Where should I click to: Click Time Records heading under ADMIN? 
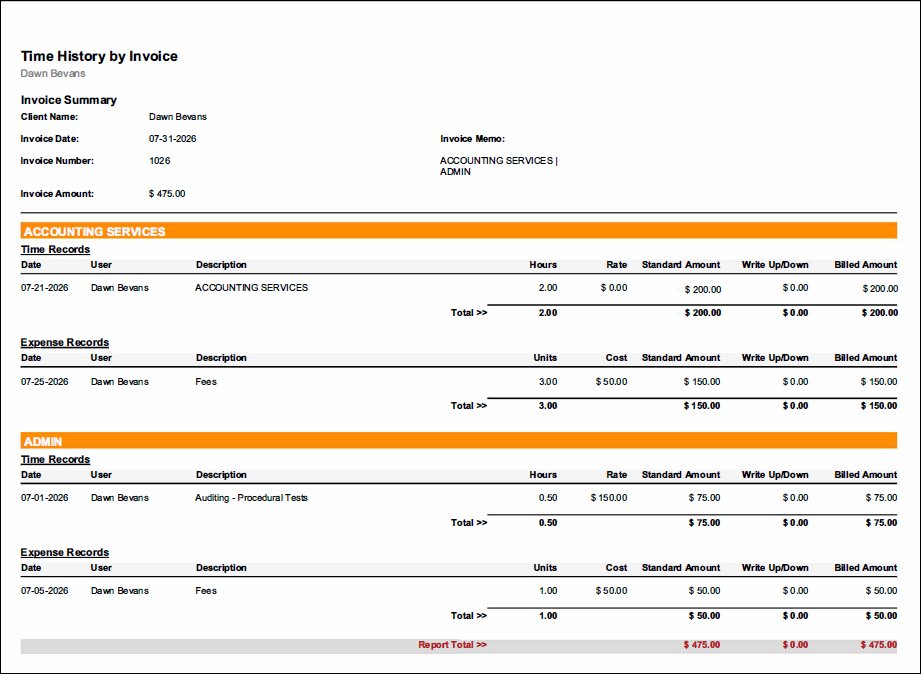coord(55,459)
